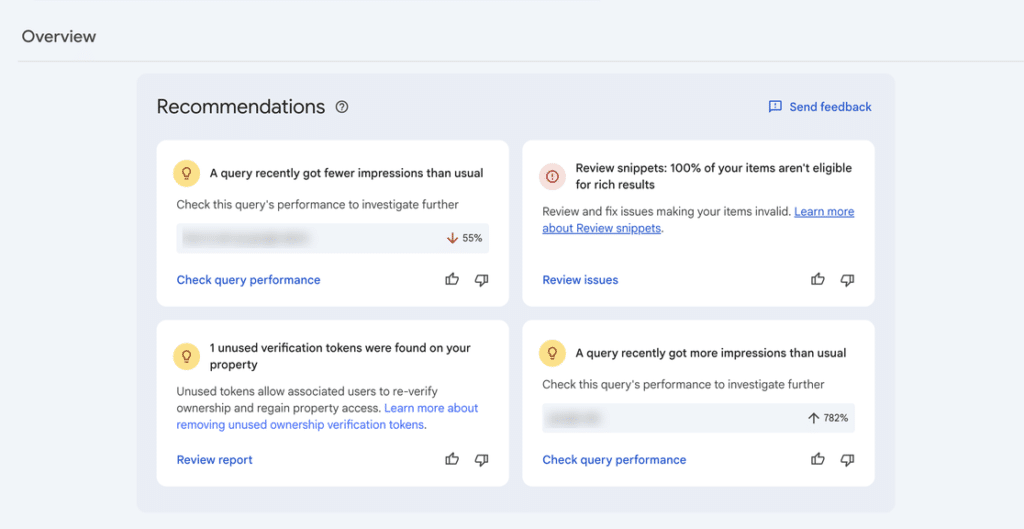Thumbs up the more impressions card
1024x529 pixels.
tap(818, 459)
